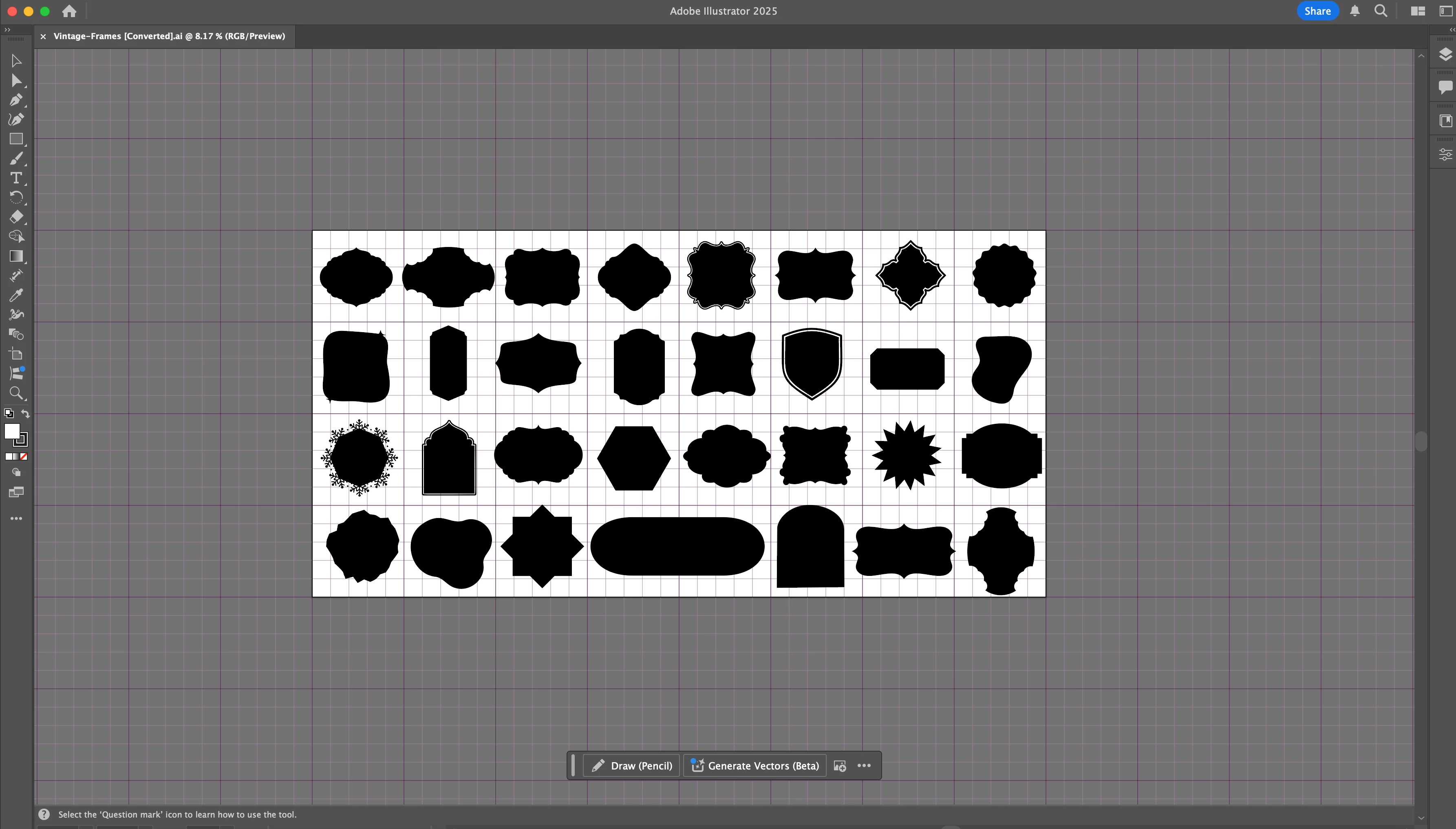Expand the right panel dock
Image resolution: width=1456 pixels, height=829 pixels.
click(1452, 30)
